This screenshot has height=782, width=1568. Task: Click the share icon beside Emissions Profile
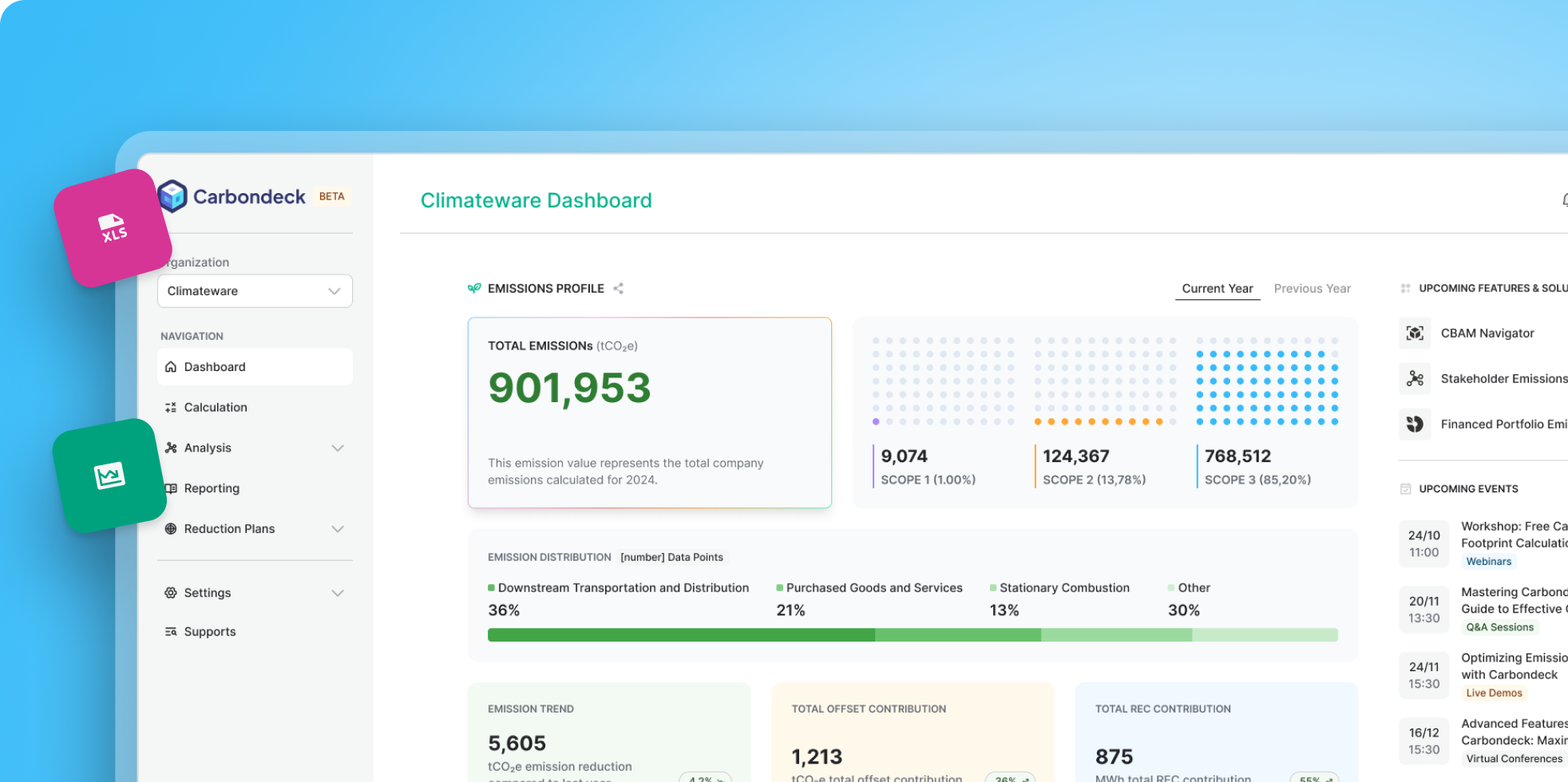pos(618,288)
